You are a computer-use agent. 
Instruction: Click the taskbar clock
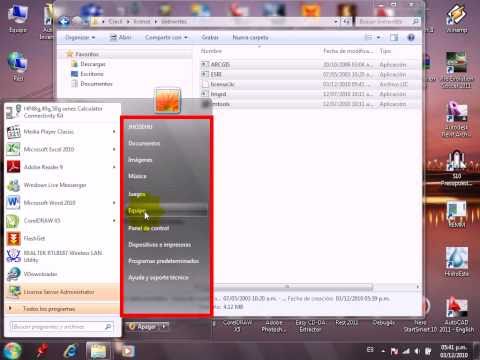454,351
